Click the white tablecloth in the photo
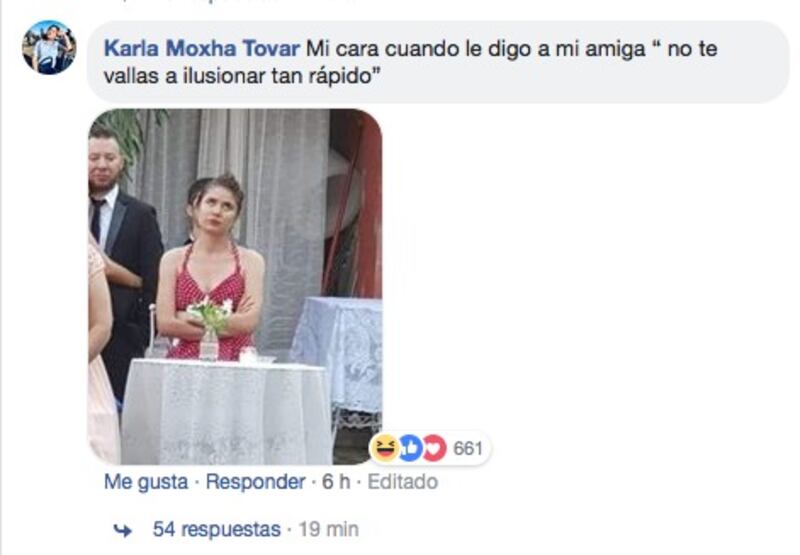The height and width of the screenshot is (555, 800). [x=226, y=411]
